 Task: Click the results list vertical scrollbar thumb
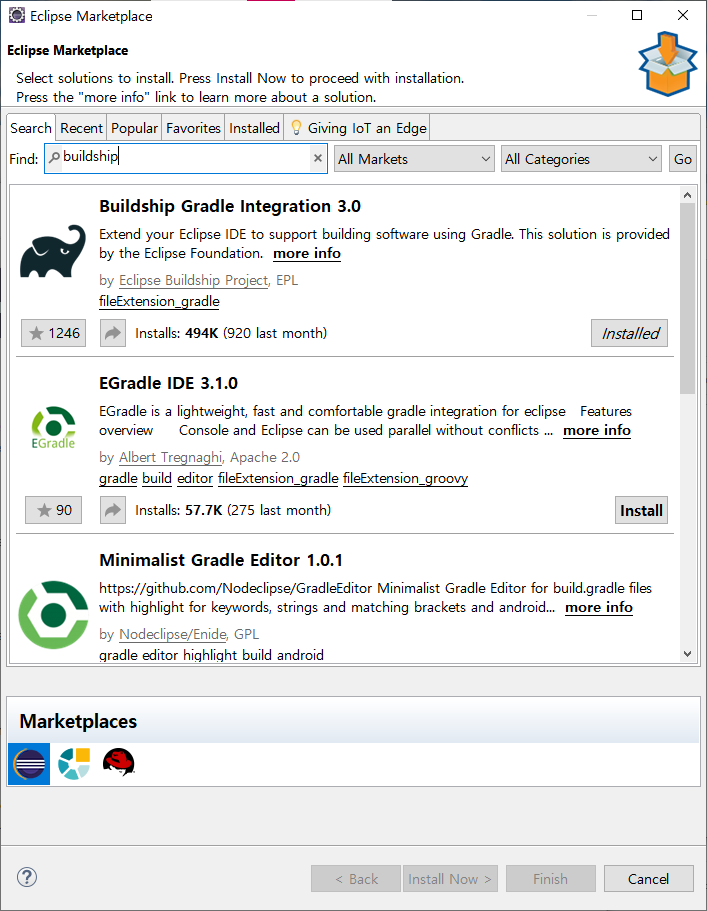point(687,298)
